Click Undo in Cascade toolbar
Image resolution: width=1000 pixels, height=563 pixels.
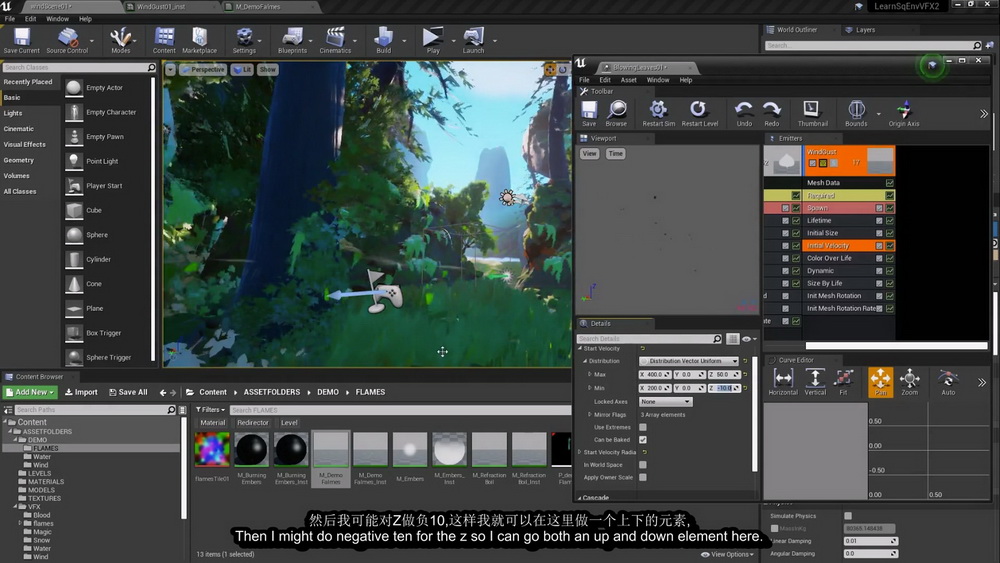coord(744,114)
